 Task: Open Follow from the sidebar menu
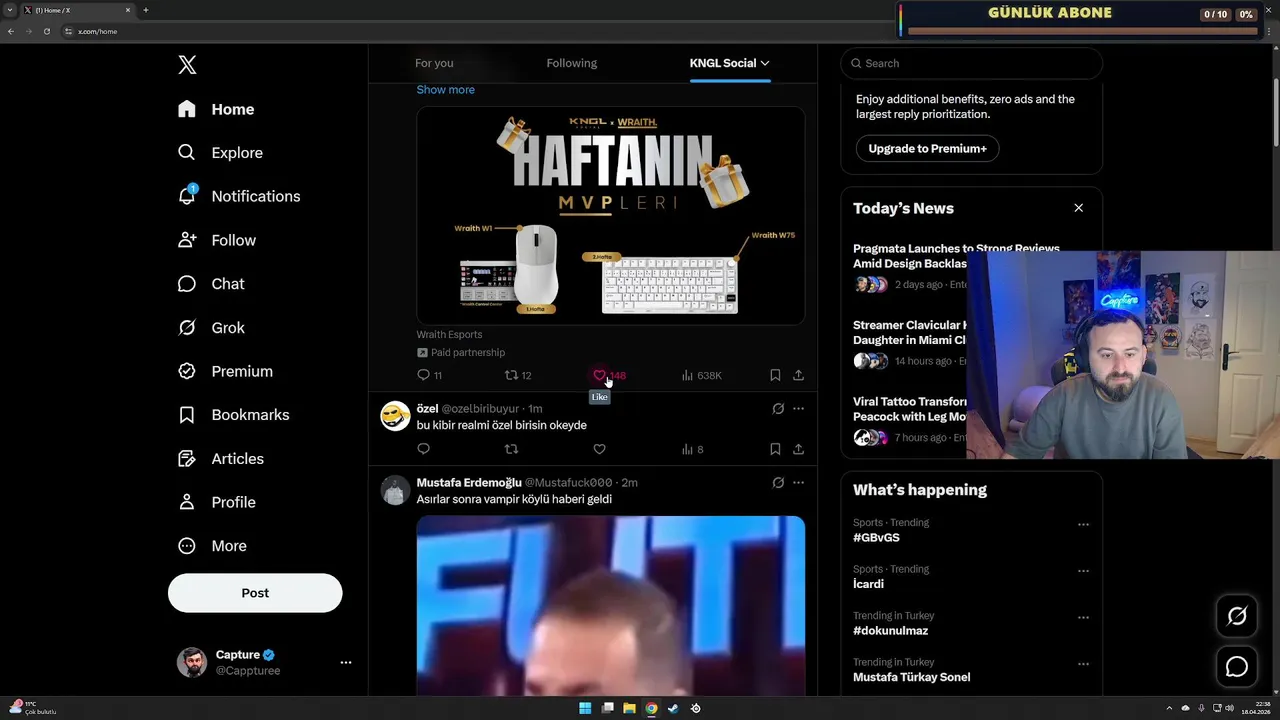(x=216, y=240)
